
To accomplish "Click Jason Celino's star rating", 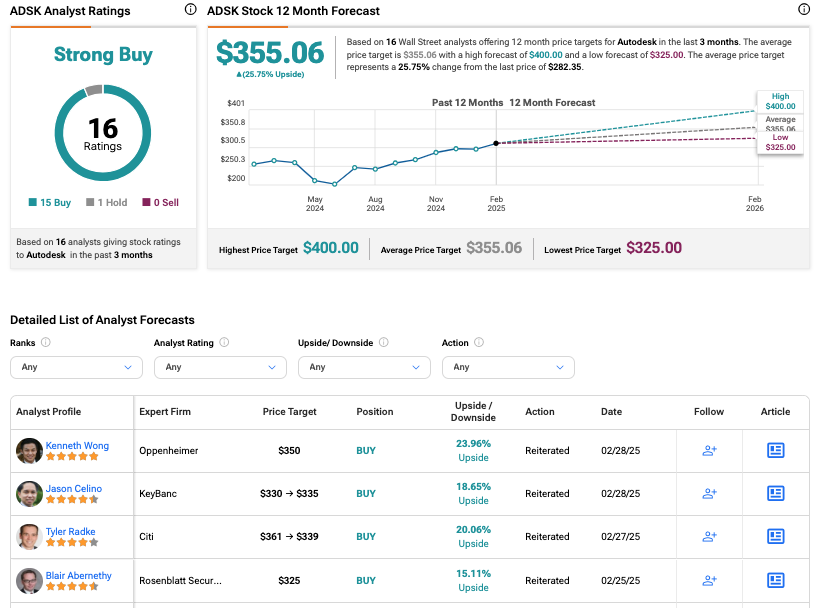I will tap(72, 500).
